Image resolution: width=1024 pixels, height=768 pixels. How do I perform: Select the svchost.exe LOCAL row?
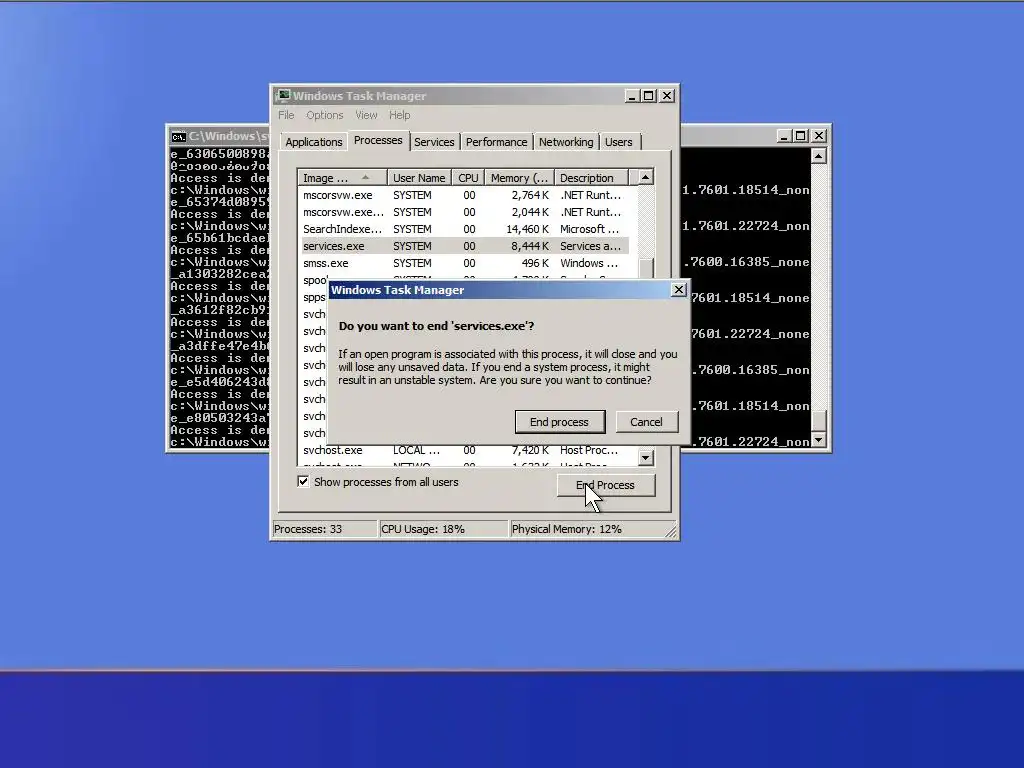pos(464,450)
